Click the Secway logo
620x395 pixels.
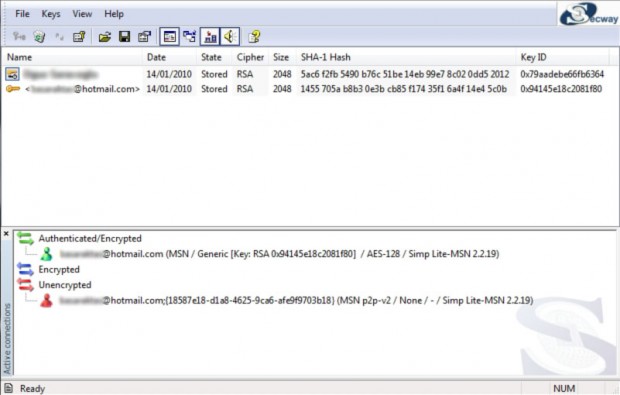pos(588,14)
